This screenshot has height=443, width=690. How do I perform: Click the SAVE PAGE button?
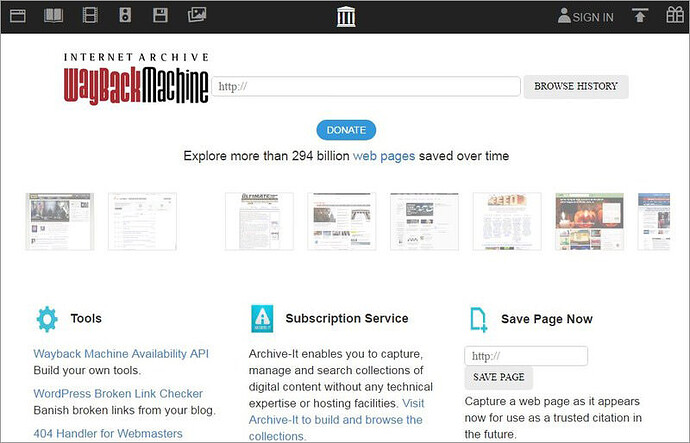click(x=499, y=377)
